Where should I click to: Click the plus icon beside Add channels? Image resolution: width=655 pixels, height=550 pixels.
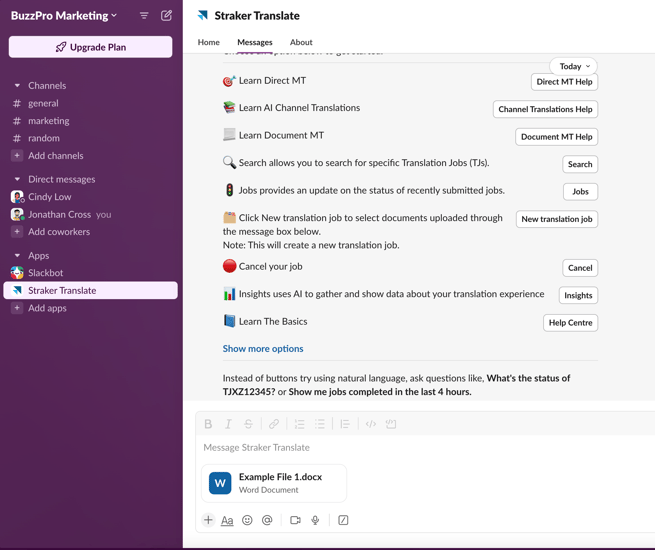coord(17,155)
